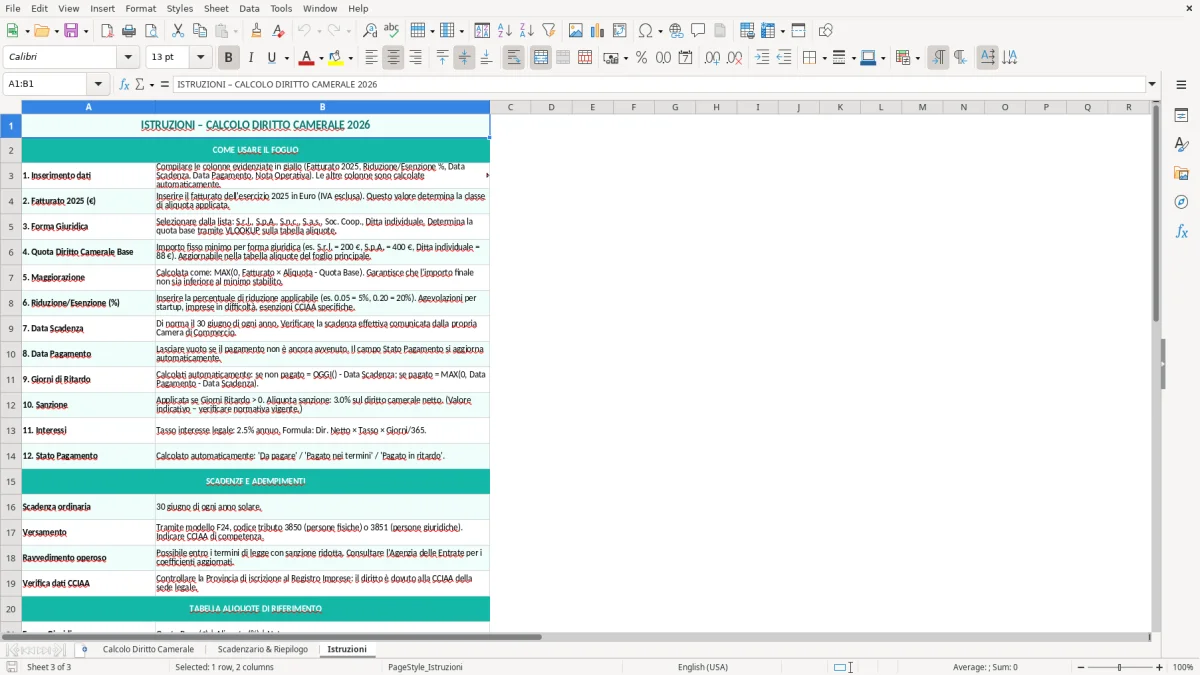Toggle Center Horizontally alignment
The height and width of the screenshot is (675, 1200).
[393, 58]
